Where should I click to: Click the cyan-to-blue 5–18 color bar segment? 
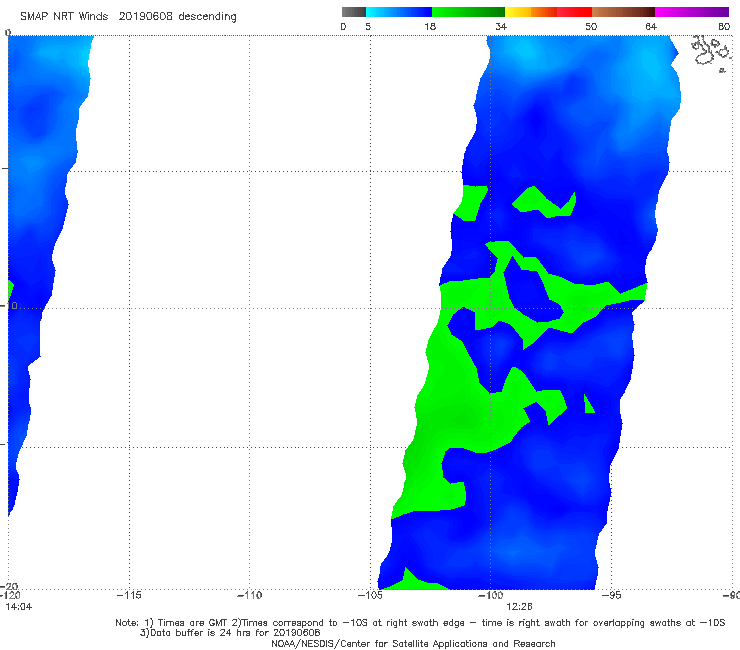pos(399,12)
